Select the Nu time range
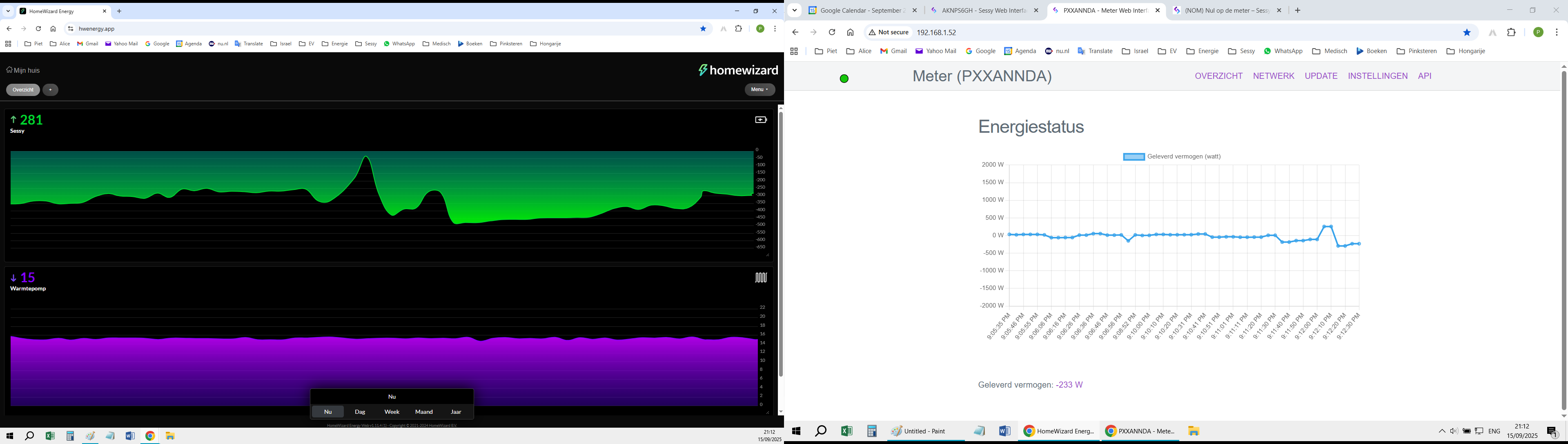Image resolution: width=1568 pixels, height=444 pixels. tap(328, 412)
